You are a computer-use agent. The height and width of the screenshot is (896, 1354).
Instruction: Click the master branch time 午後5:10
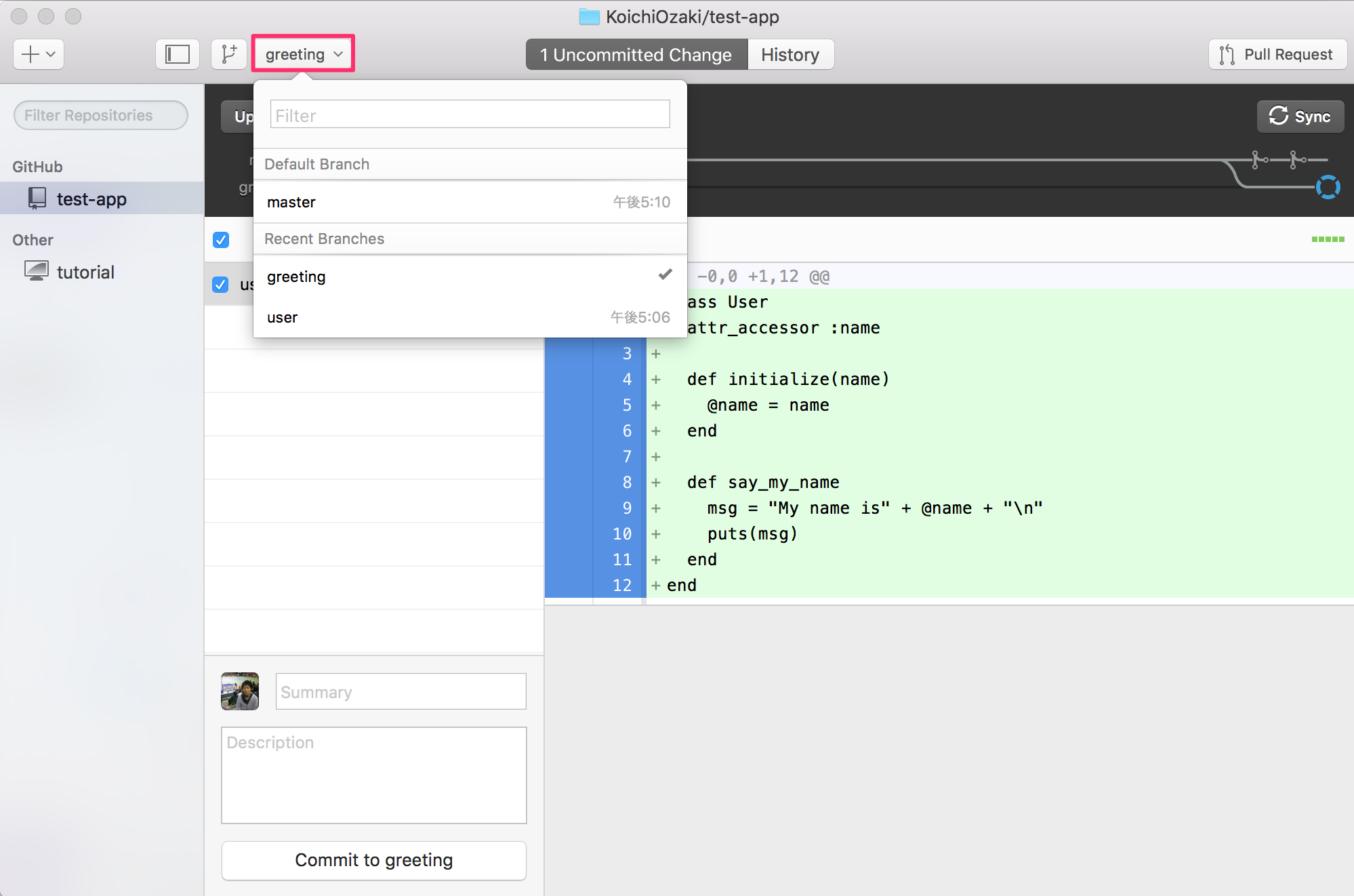pos(641,202)
